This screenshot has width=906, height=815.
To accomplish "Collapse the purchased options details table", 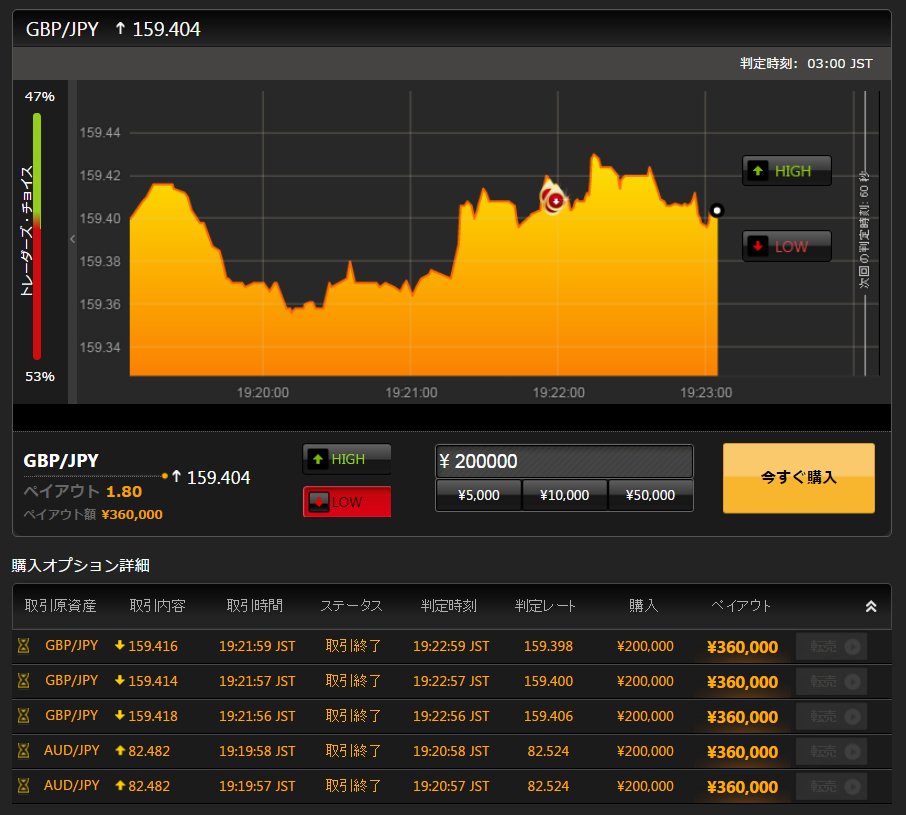I will 871,606.
